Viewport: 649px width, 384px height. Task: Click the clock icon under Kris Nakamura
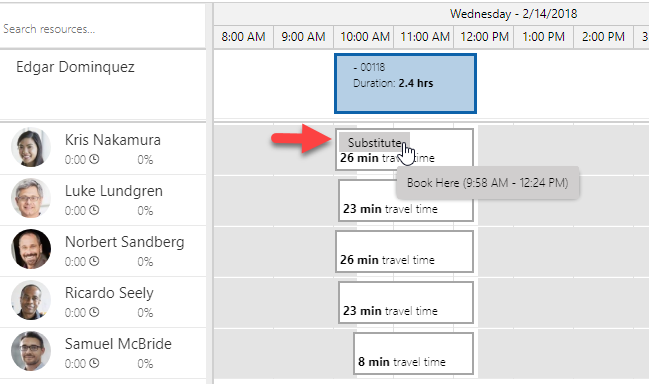tap(94, 159)
